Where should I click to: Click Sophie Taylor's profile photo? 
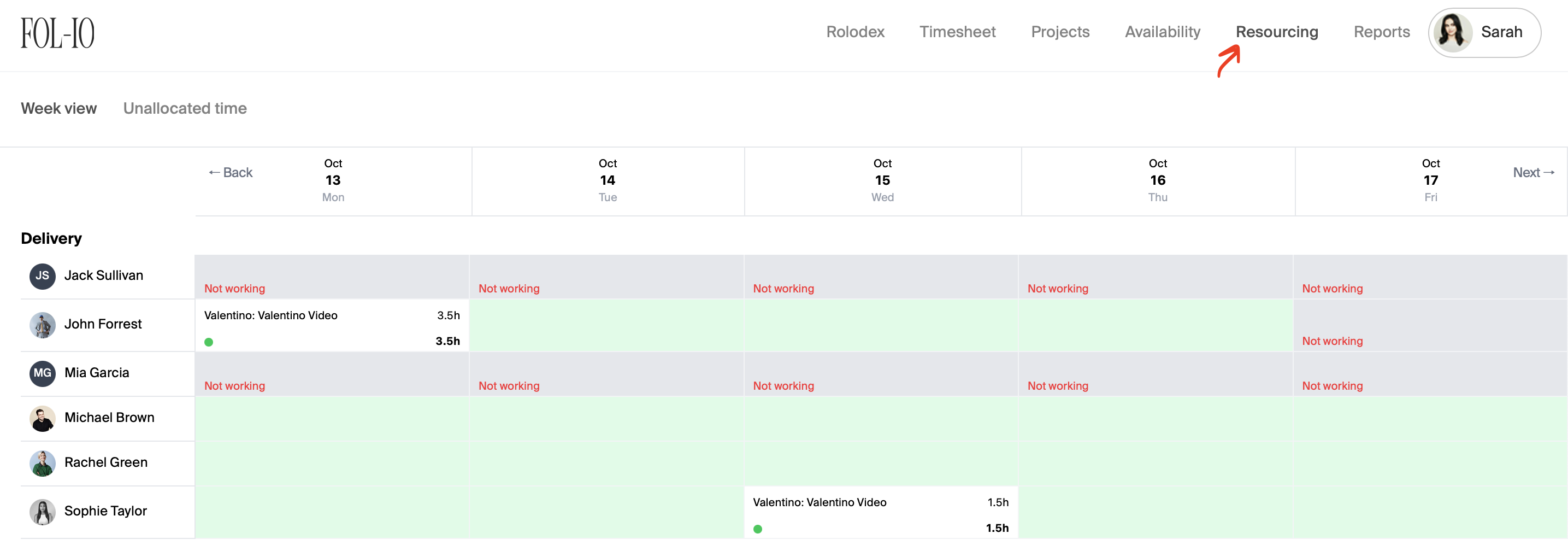pyautogui.click(x=43, y=512)
